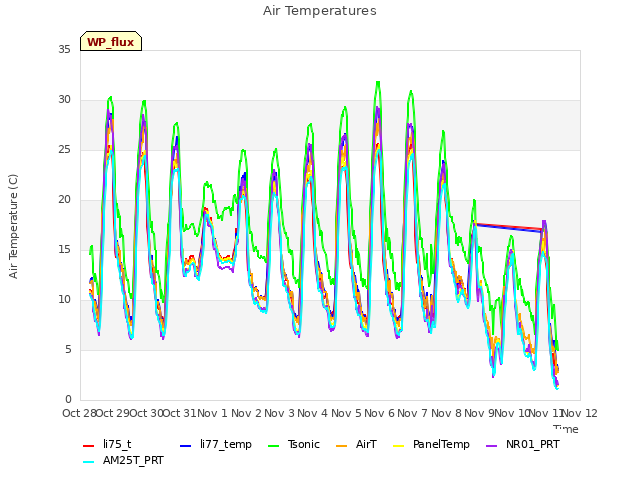Click the Nov 3 x-axis tick label
640x480 pixels.
pos(279,414)
